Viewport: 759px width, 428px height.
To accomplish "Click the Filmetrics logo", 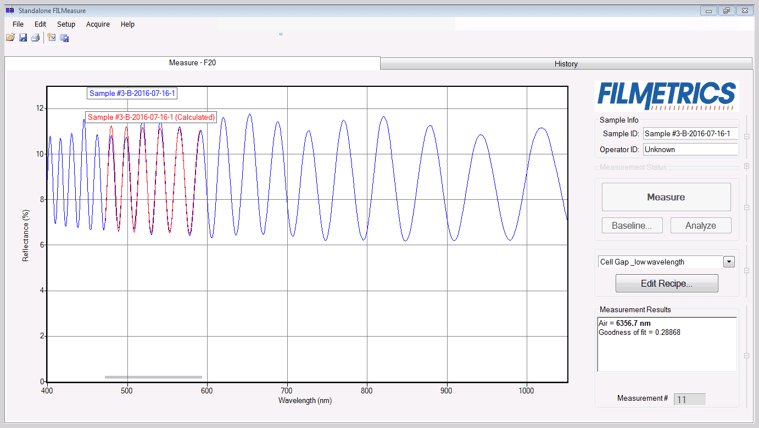I will [x=666, y=94].
